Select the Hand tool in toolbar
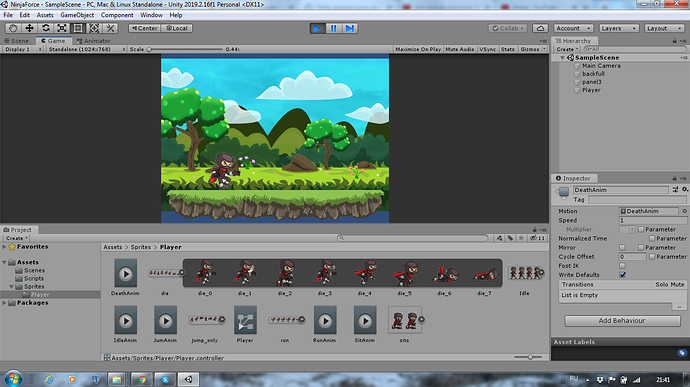This screenshot has width=690, height=387. pos(13,28)
